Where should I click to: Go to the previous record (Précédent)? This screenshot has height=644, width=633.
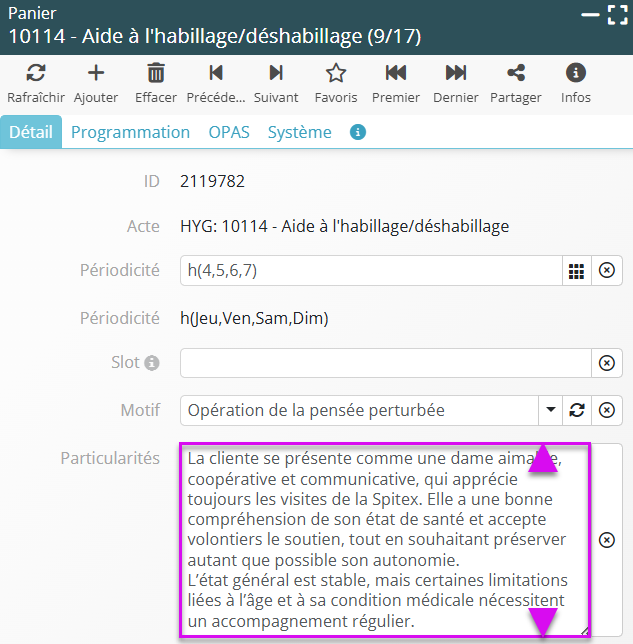[216, 73]
